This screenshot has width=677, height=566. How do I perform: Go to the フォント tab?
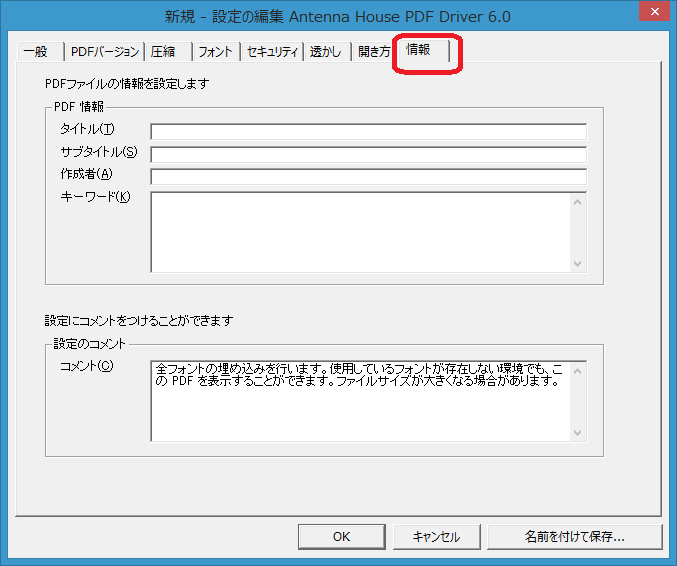tap(216, 52)
